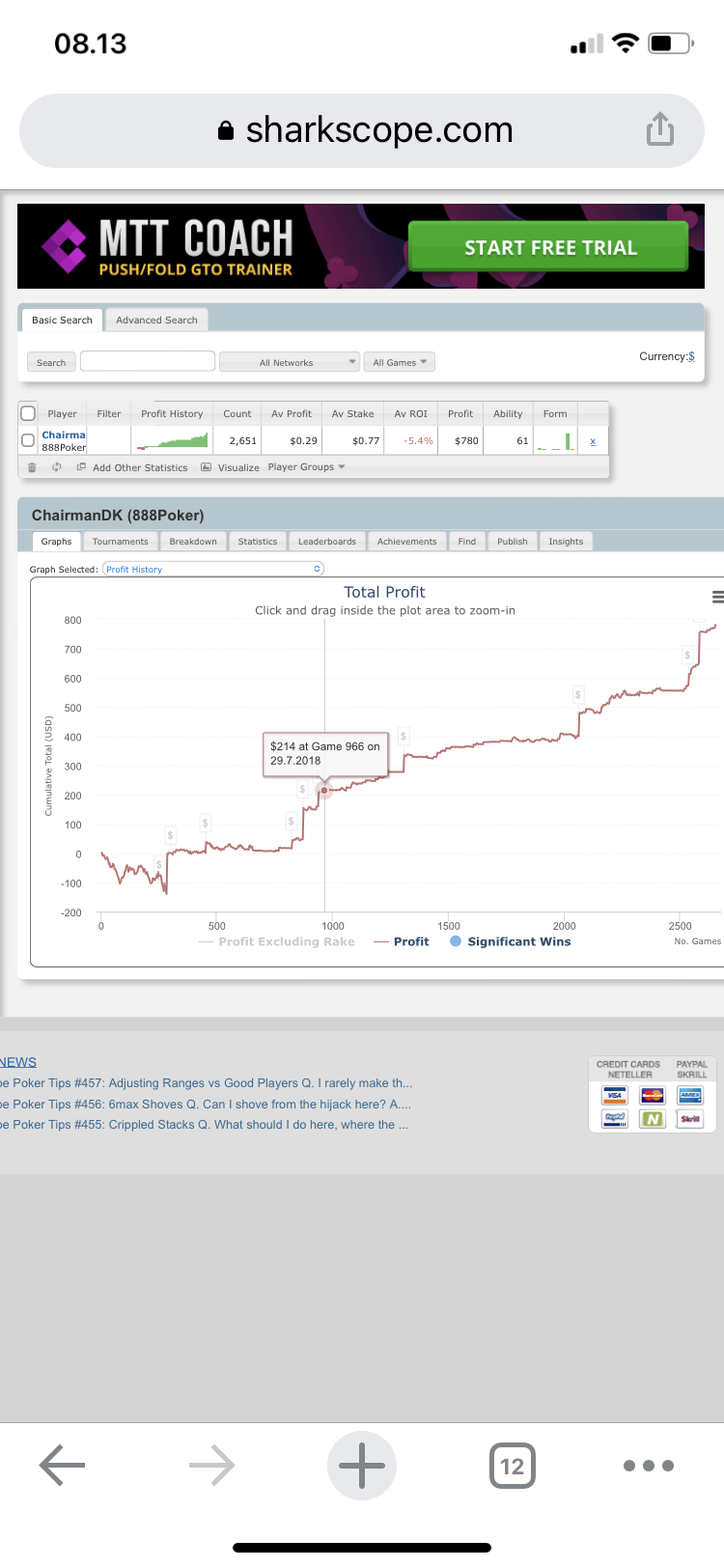Click Neteller N payment icon
The width and height of the screenshot is (724, 1568).
point(653,1119)
